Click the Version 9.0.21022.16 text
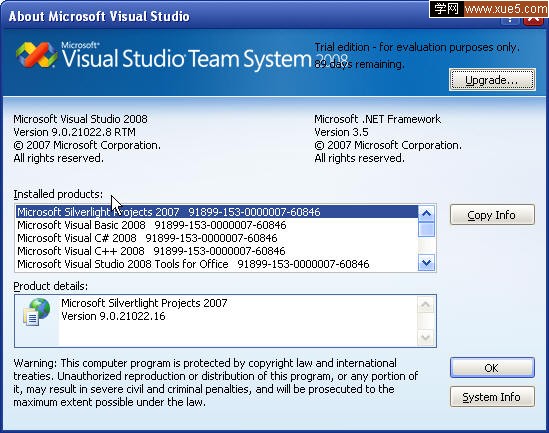Viewport: 549px width, 433px height. pos(113,316)
